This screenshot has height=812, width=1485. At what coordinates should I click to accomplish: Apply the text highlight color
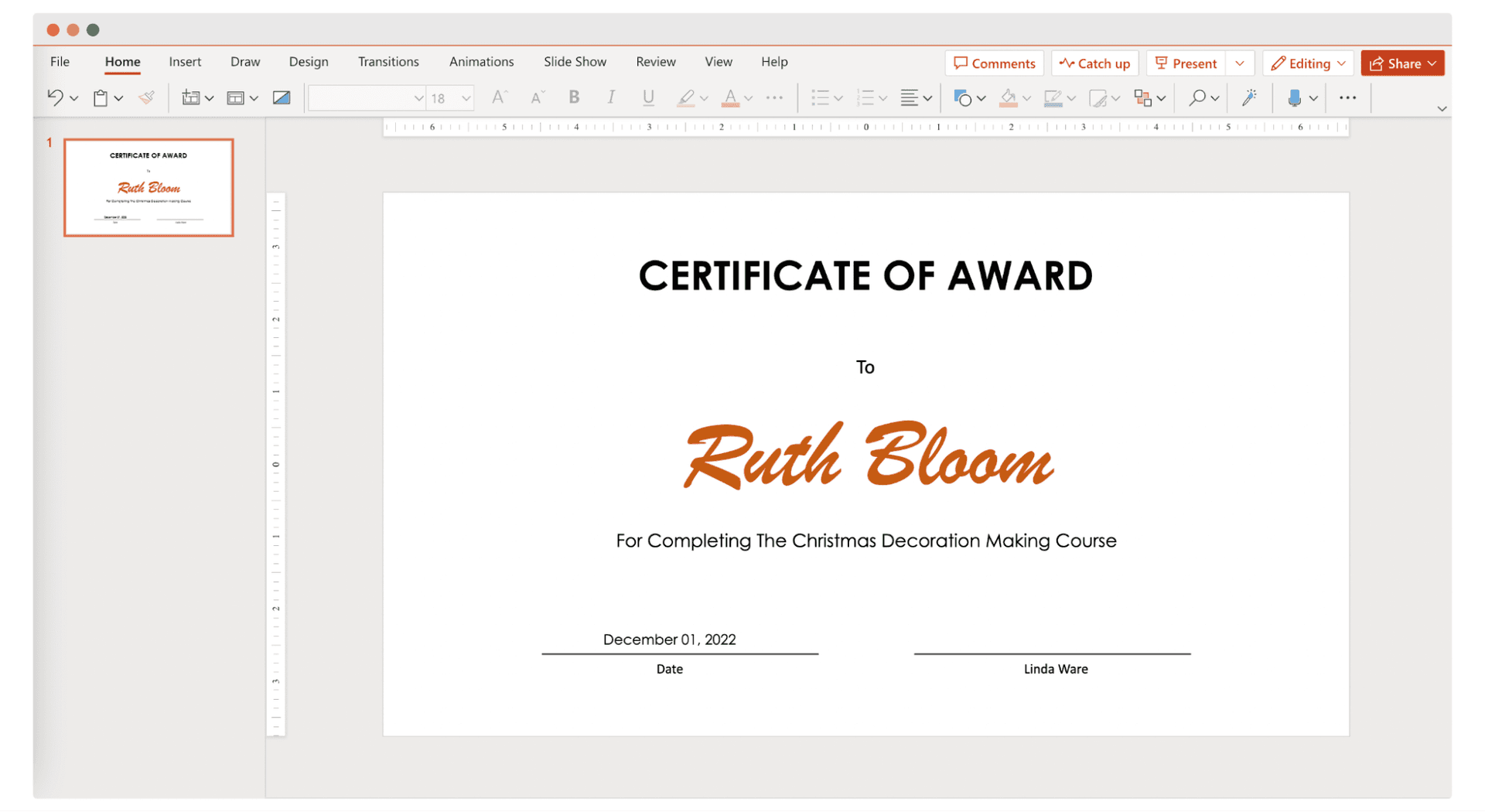click(x=685, y=98)
